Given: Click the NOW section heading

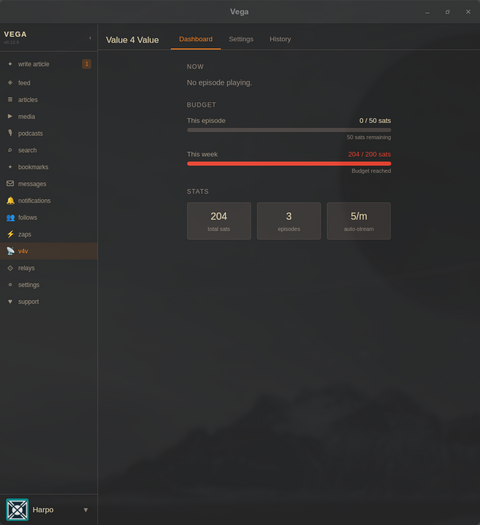Looking at the screenshot, I should tap(195, 67).
